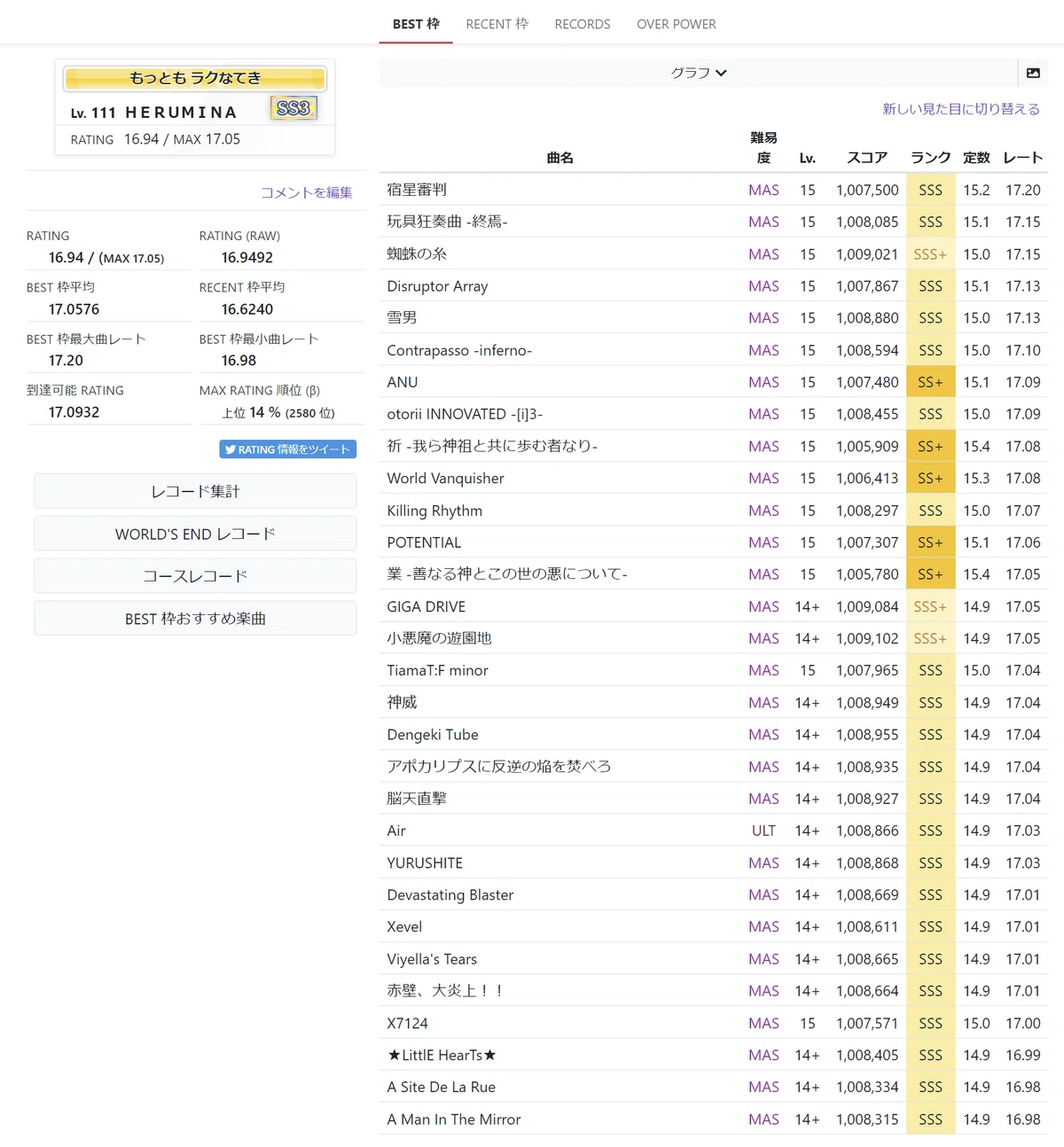Click the ULT difficulty for Air
The width and height of the screenshot is (1064, 1147).
[763, 831]
